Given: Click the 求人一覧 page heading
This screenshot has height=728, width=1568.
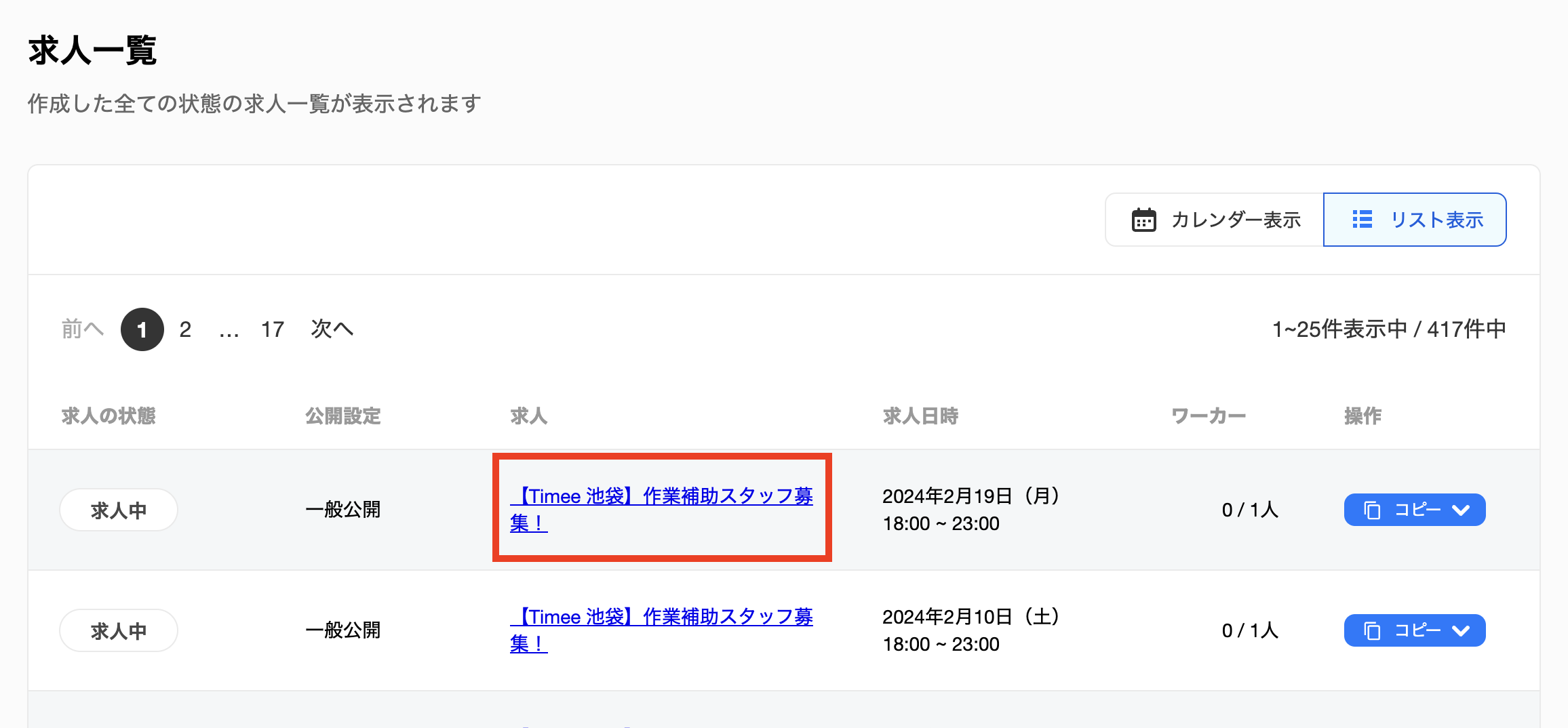Looking at the screenshot, I should [93, 50].
